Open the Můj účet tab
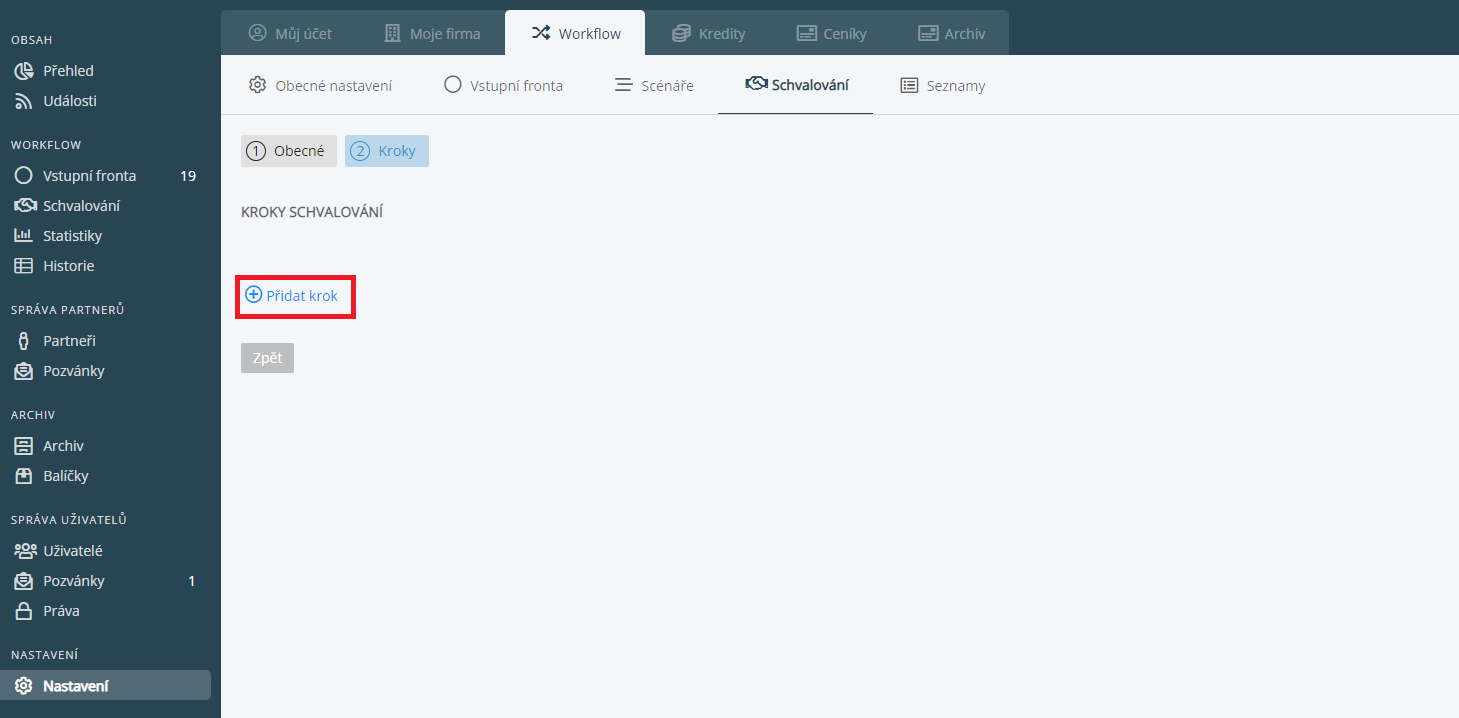1459x718 pixels. tap(290, 33)
